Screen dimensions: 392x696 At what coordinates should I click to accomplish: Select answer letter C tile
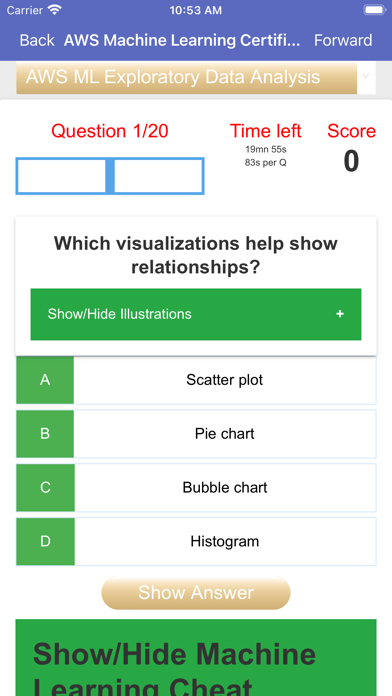[45, 487]
